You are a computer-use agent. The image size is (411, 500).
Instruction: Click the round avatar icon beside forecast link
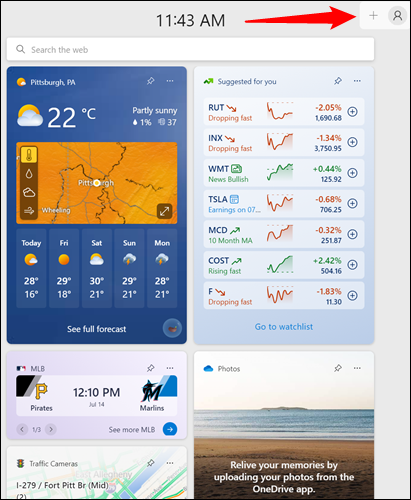(172, 328)
